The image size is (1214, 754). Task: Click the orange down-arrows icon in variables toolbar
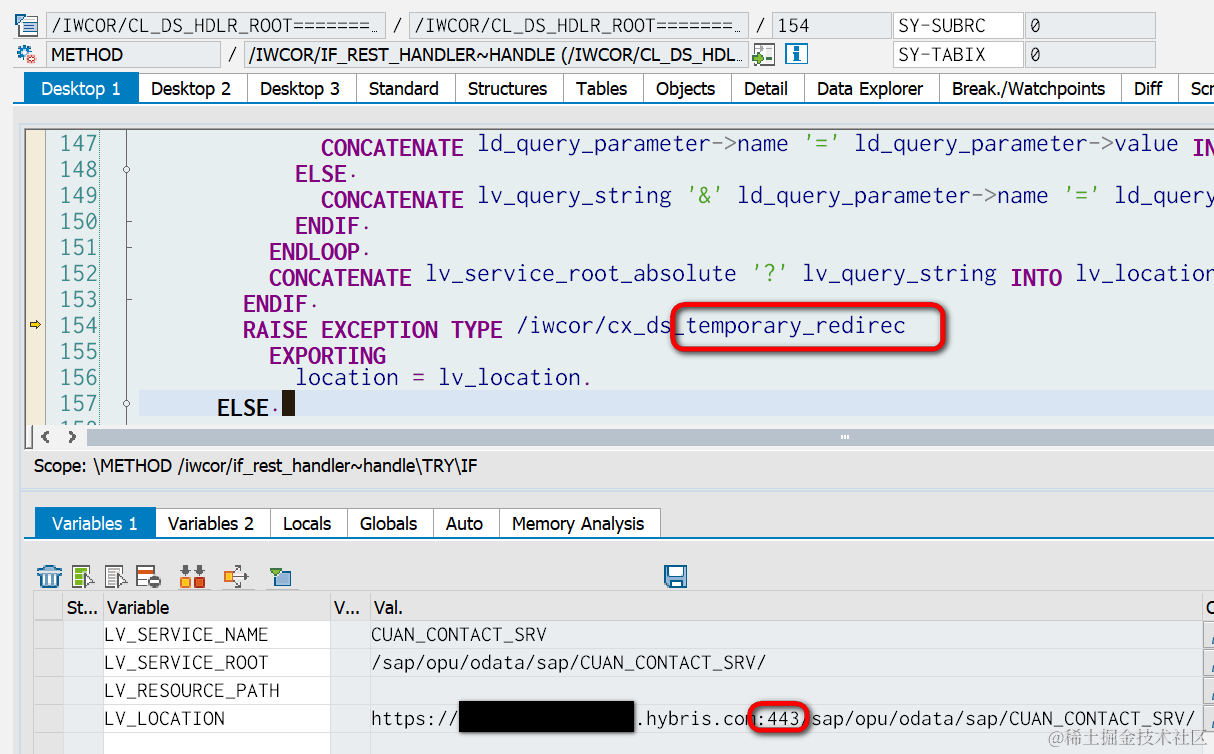pyautogui.click(x=192, y=576)
